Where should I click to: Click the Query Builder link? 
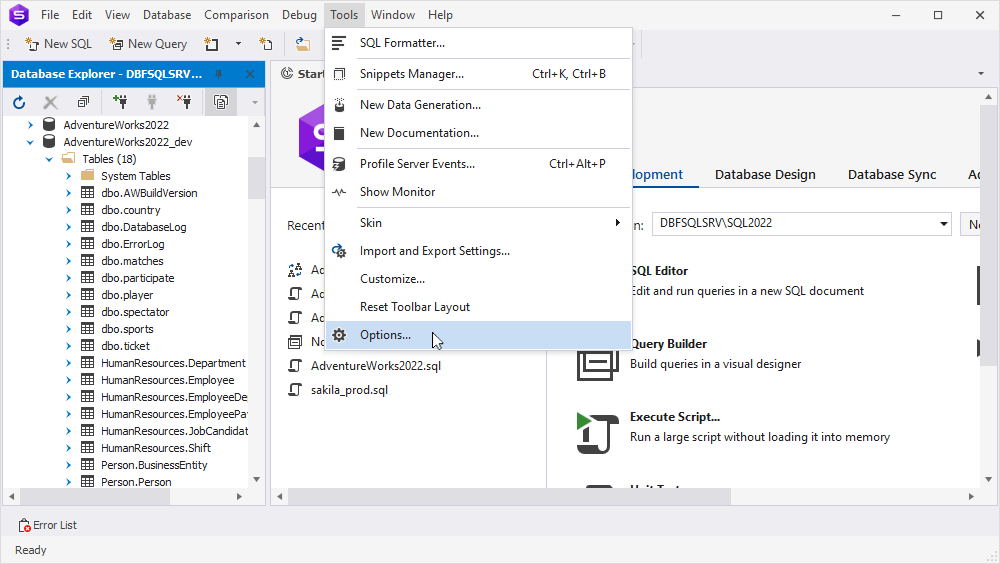click(x=669, y=345)
